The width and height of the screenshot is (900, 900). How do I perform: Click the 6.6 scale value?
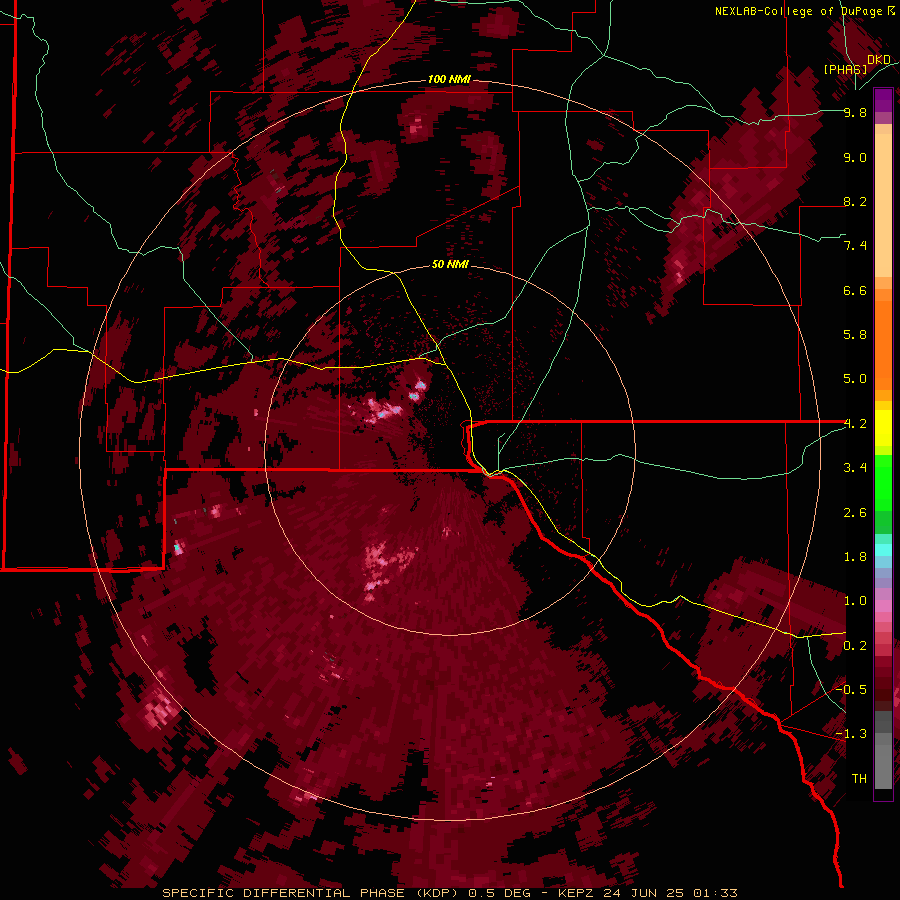click(x=855, y=290)
